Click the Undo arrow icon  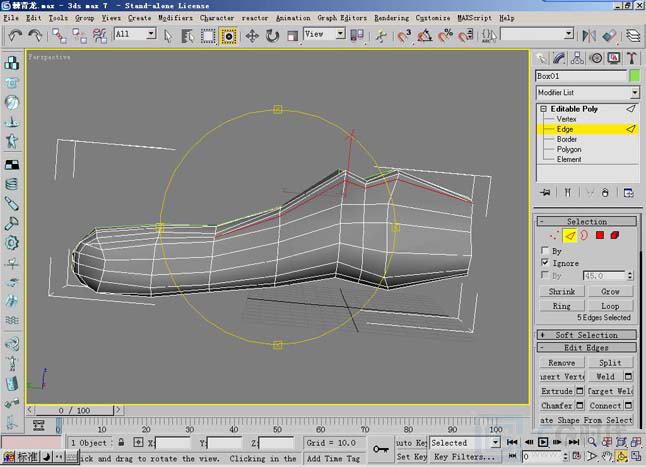click(x=15, y=35)
